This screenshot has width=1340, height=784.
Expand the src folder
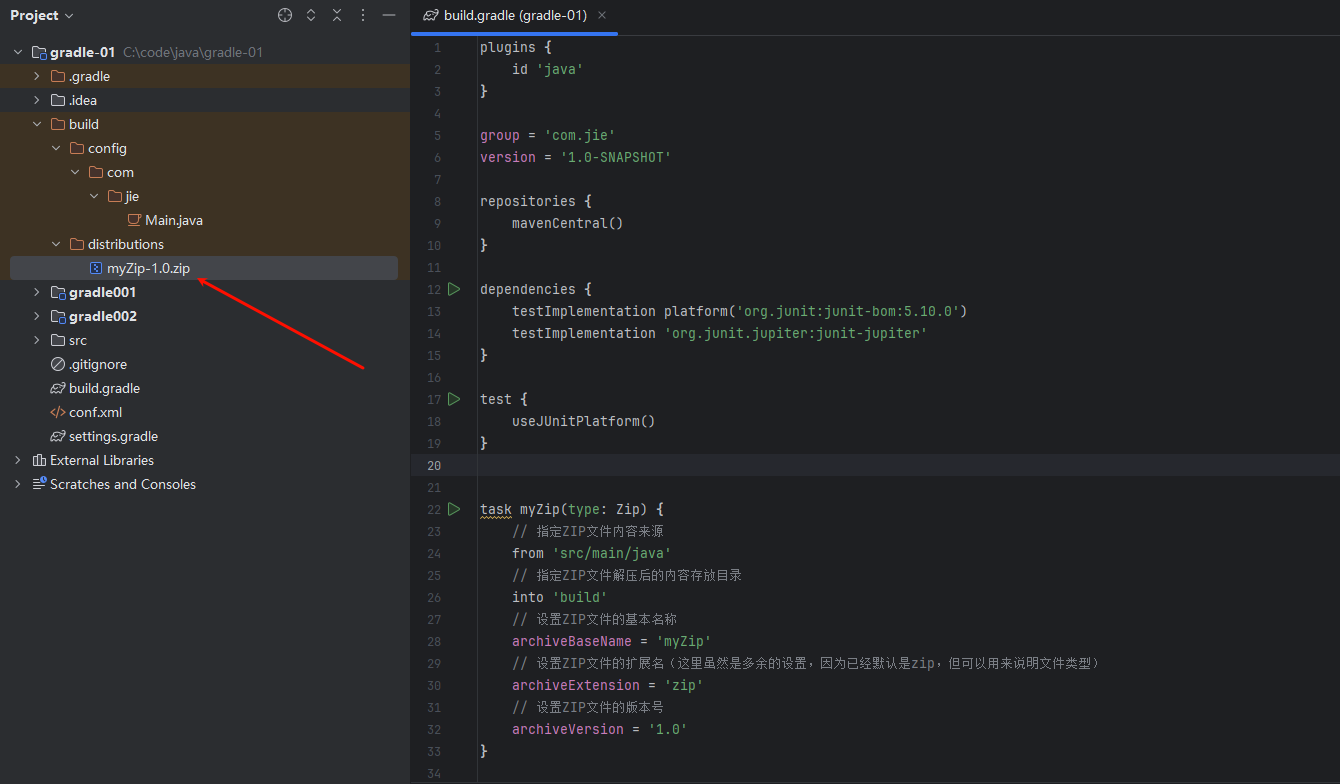tap(37, 340)
